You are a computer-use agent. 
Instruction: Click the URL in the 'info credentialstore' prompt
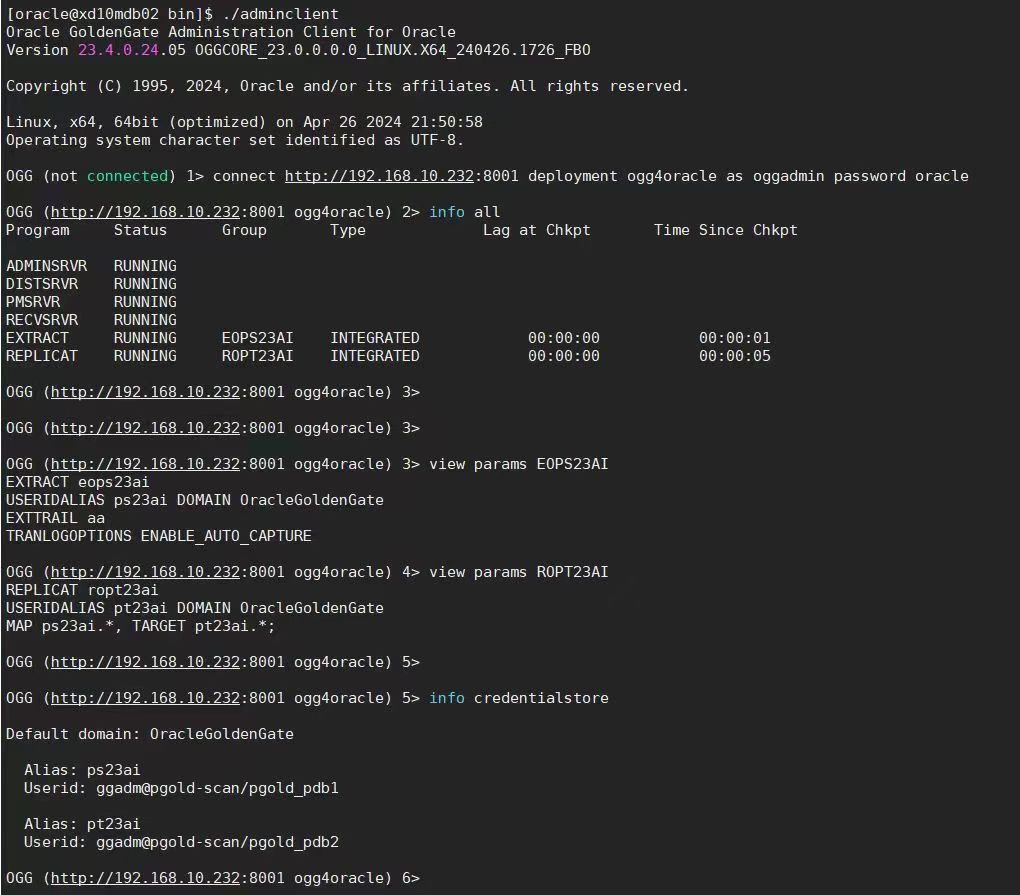145,698
